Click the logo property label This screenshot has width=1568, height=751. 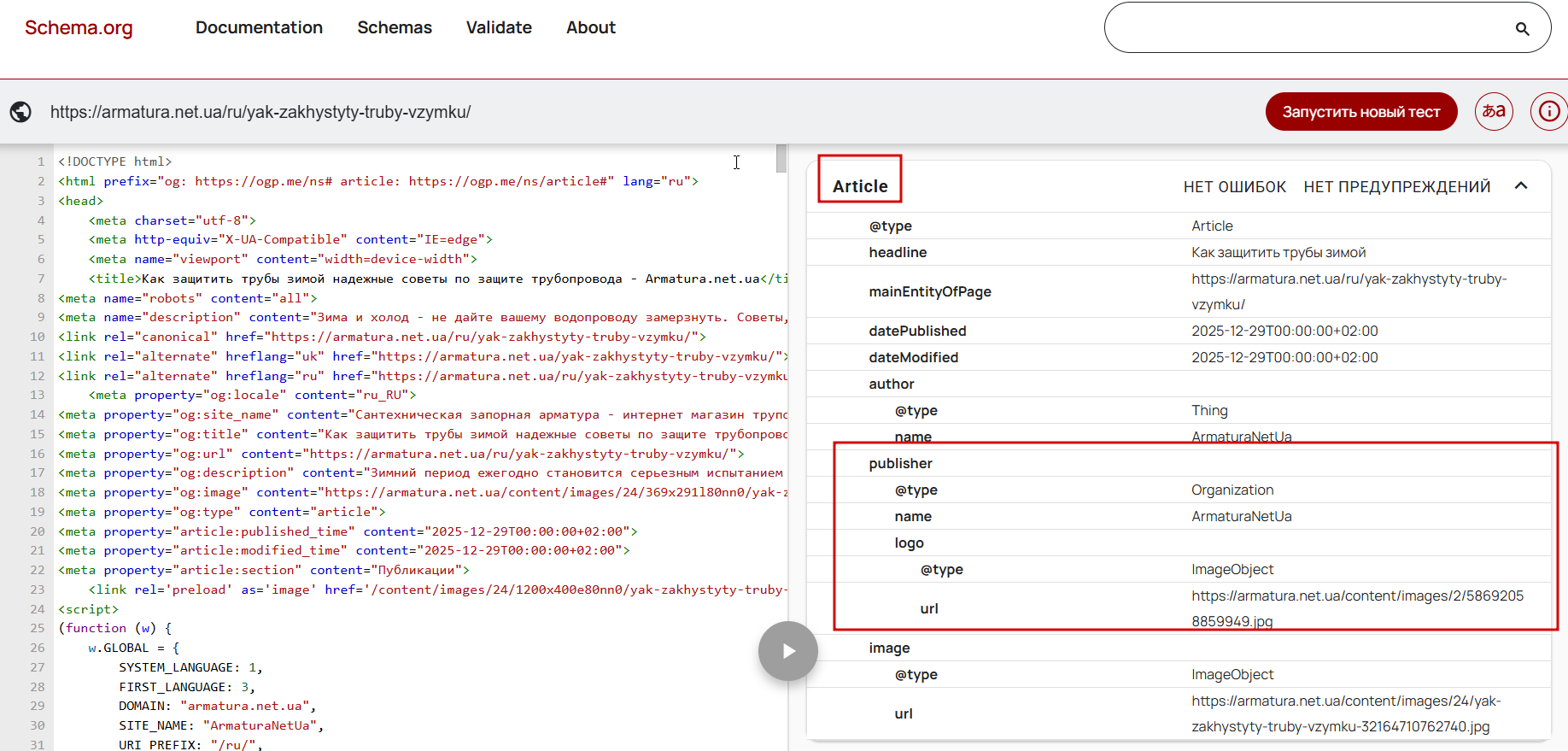(910, 543)
